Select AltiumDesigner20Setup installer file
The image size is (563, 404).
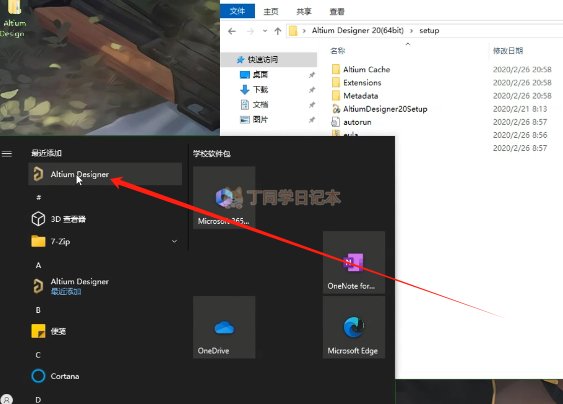380,109
